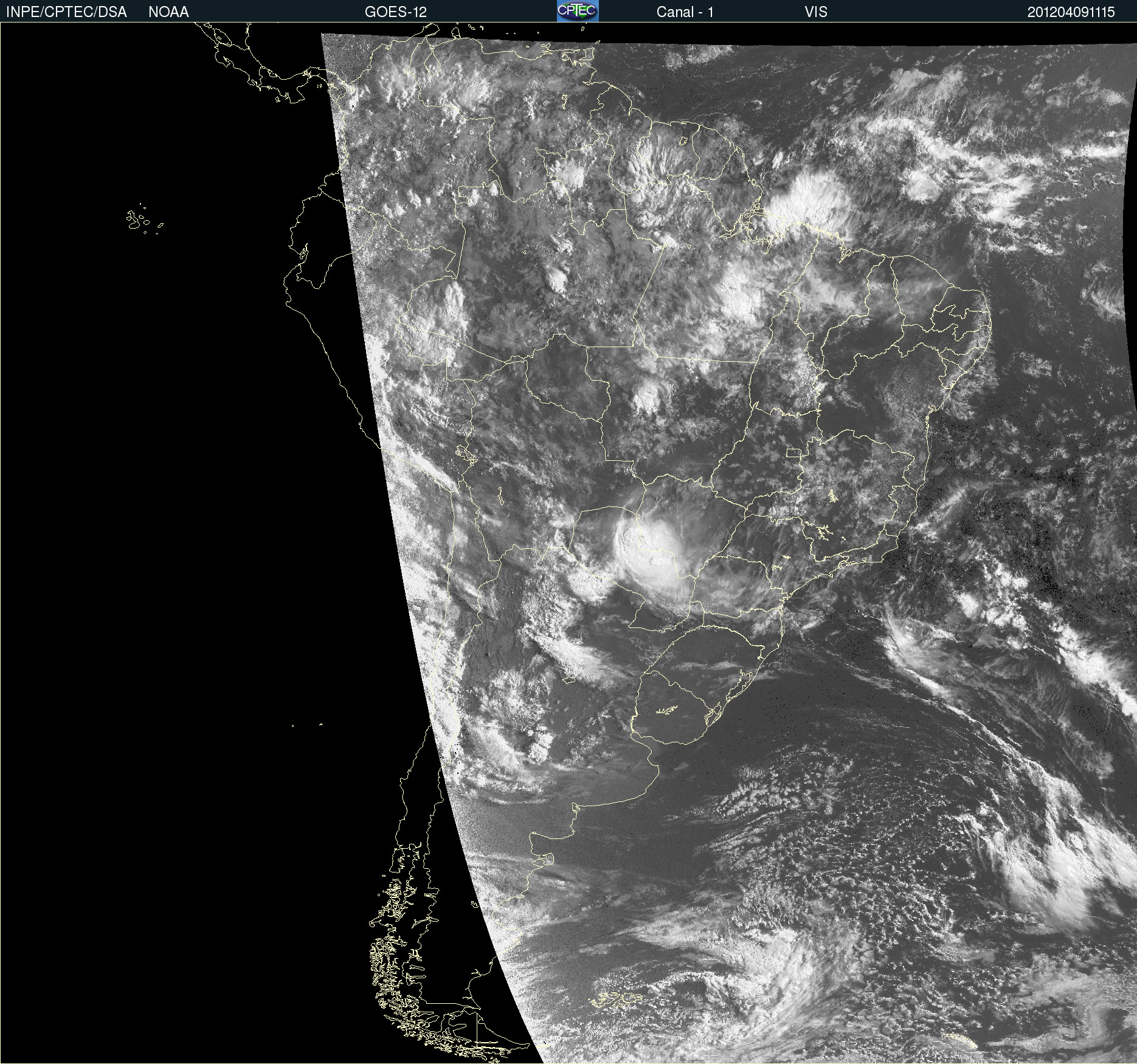Click the CPTEC logo in header
Image resolution: width=1137 pixels, height=1064 pixels.
point(578,11)
